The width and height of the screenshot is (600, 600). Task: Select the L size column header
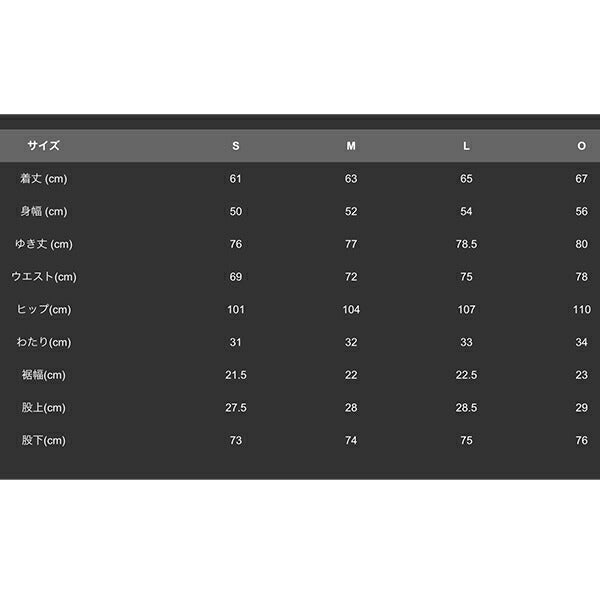pyautogui.click(x=466, y=146)
